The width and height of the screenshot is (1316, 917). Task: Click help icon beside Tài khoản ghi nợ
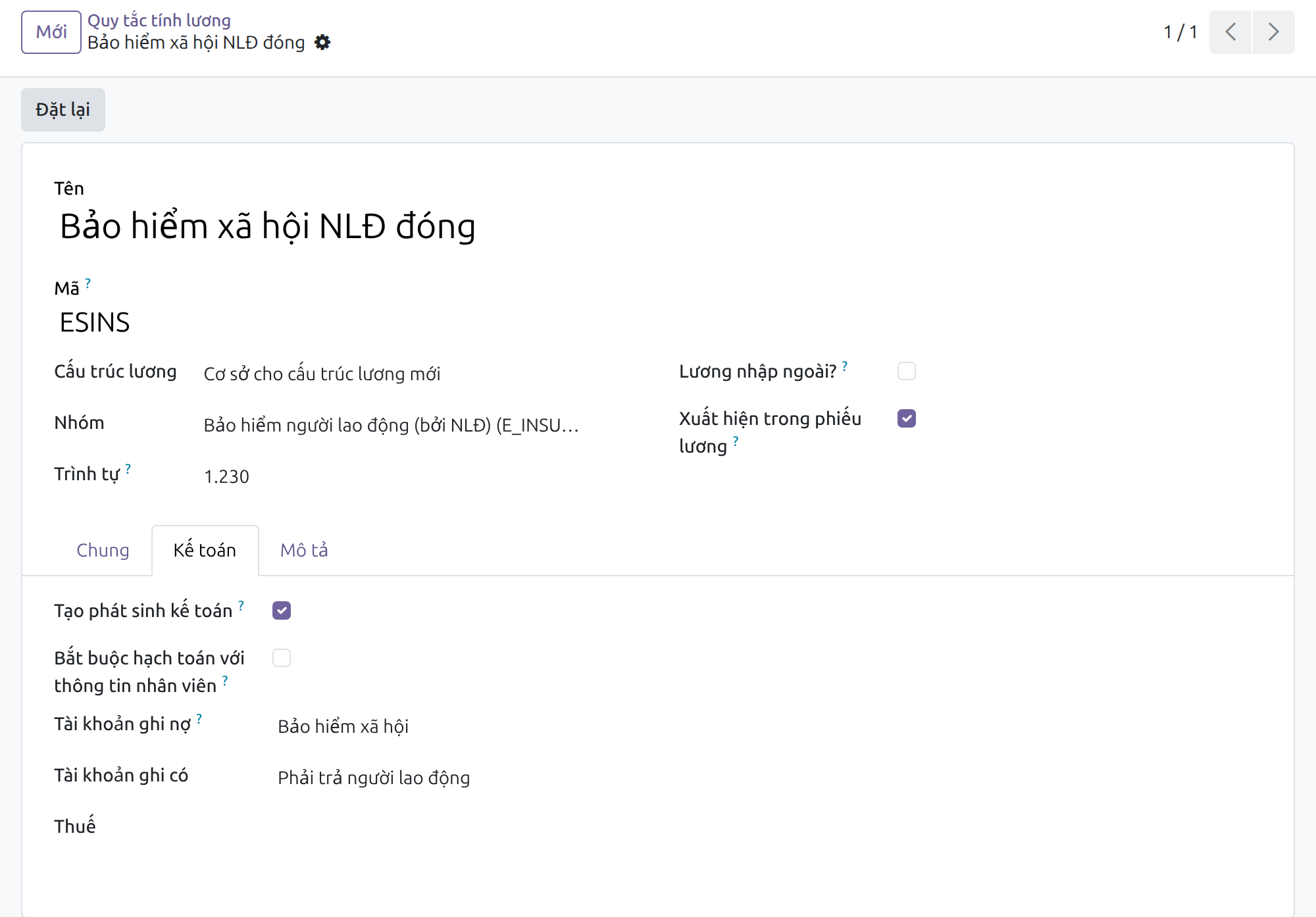tap(199, 719)
